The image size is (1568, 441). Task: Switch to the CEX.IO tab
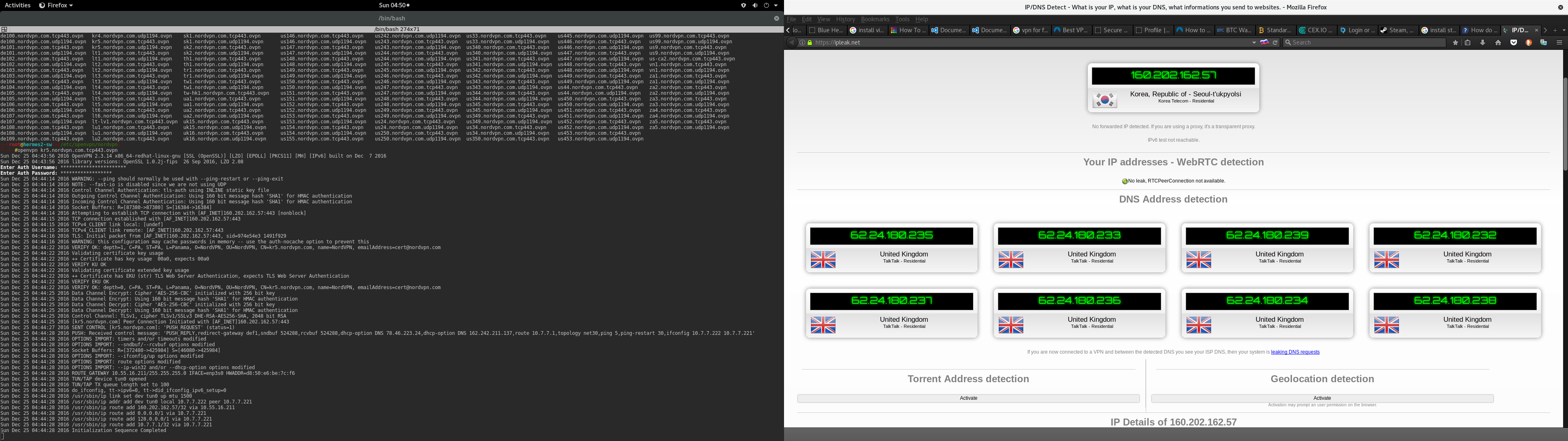point(1316,31)
